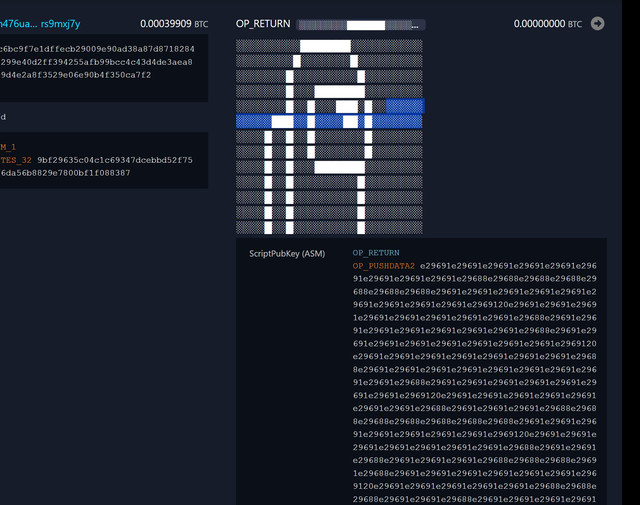This screenshot has height=505, width=640.
Task: Select the hex value starting with 9bf29635c04c1c
Action: tap(115, 160)
